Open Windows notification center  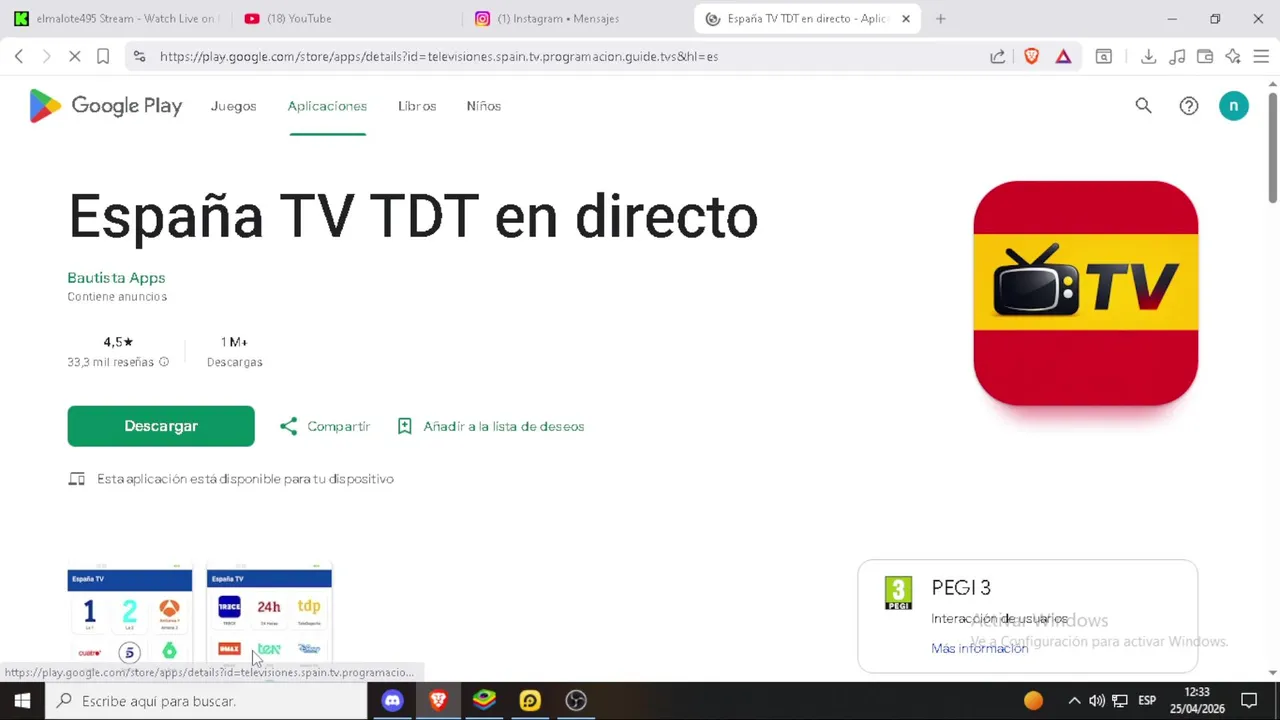[x=1249, y=701]
